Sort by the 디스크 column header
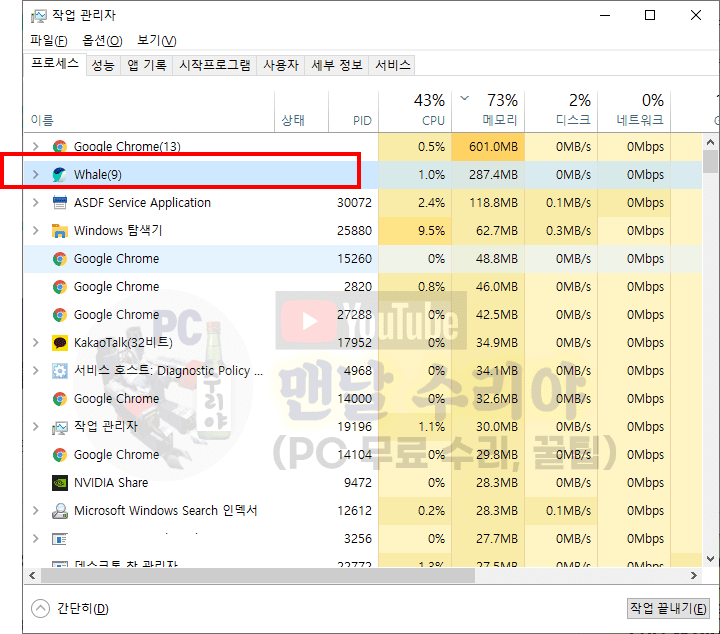Image resolution: width=720 pixels, height=634 pixels. (561, 112)
